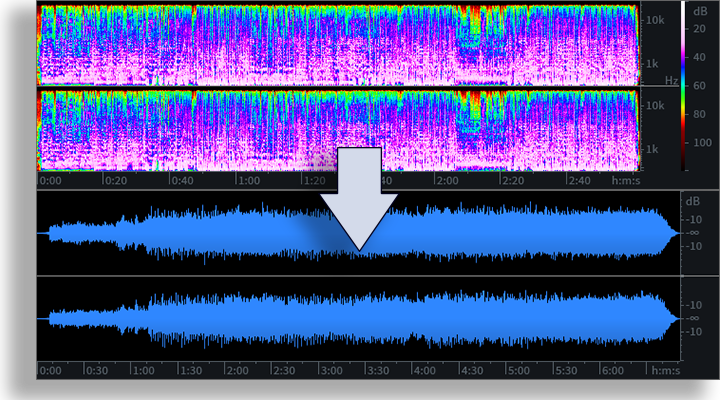Click the spectrogram h:m:s time unit label
The height and width of the screenshot is (400, 720).
point(626,180)
